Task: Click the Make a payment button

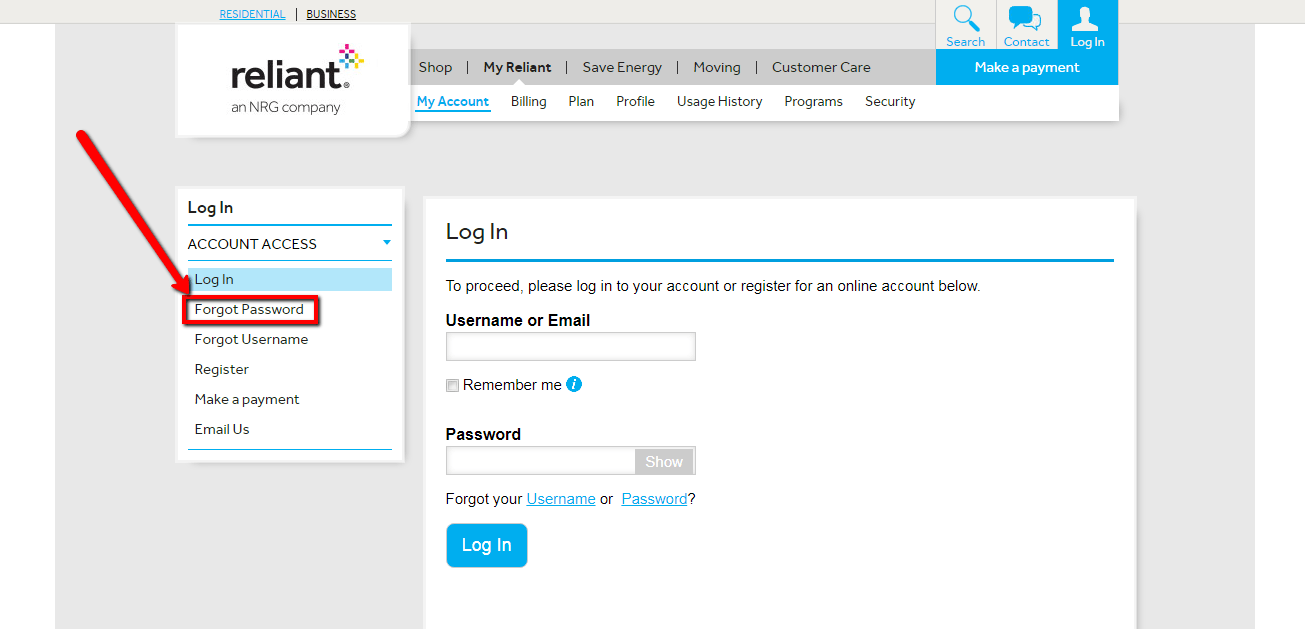Action: coord(1026,67)
